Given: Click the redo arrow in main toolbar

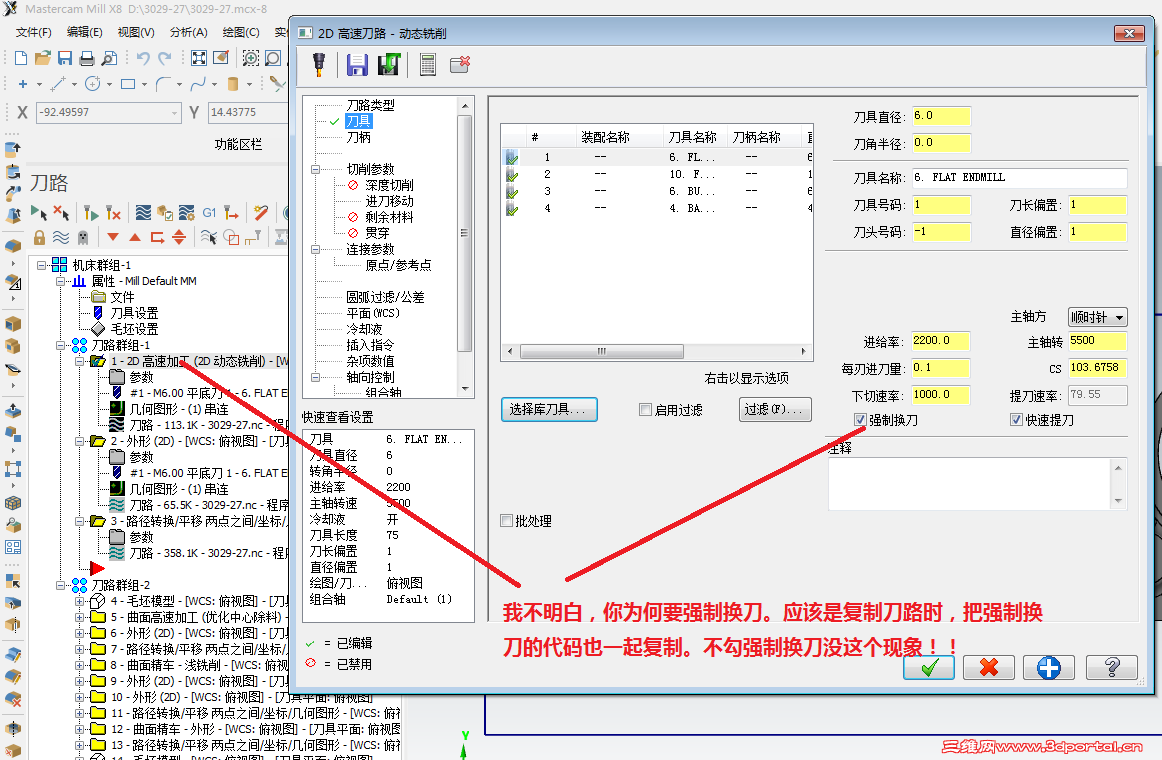Looking at the screenshot, I should coord(165,59).
